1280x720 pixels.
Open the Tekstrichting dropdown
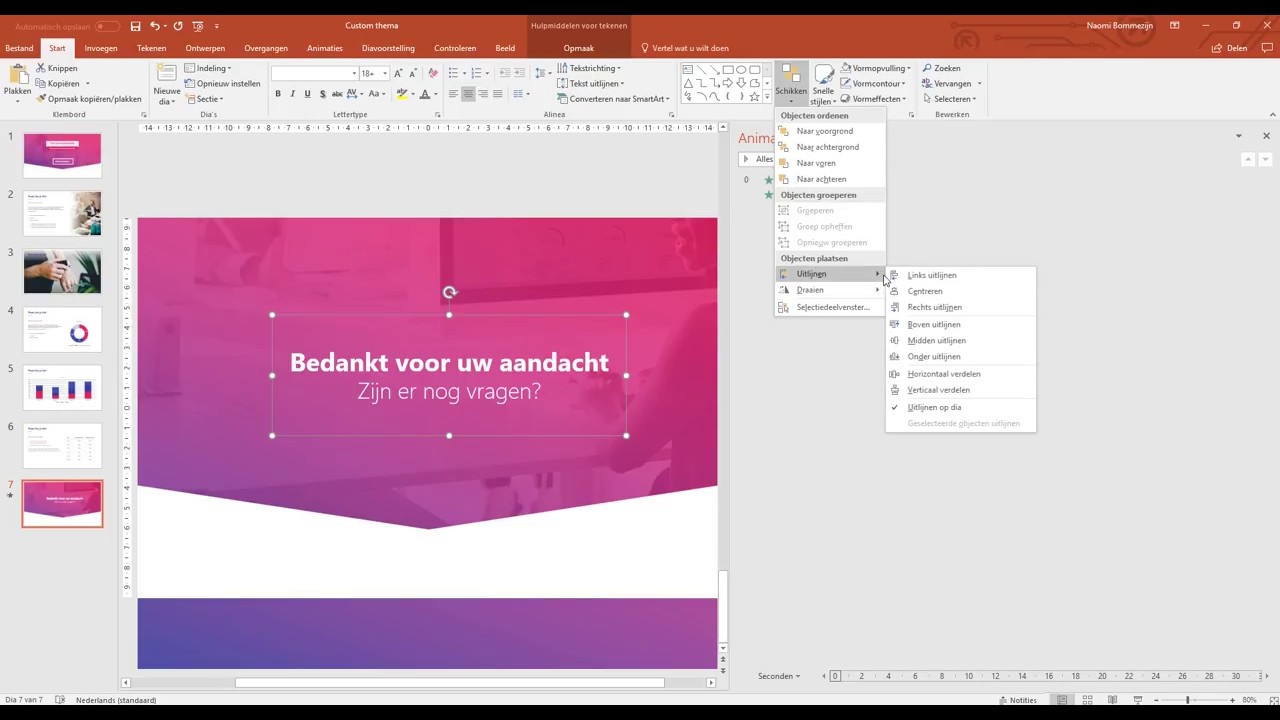588,68
